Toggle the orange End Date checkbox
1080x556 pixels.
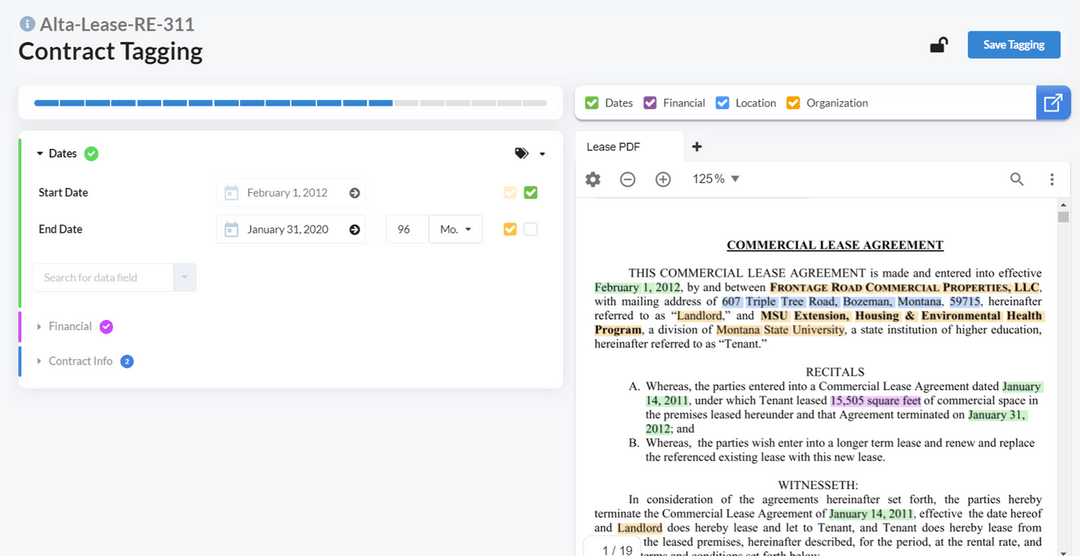(510, 229)
